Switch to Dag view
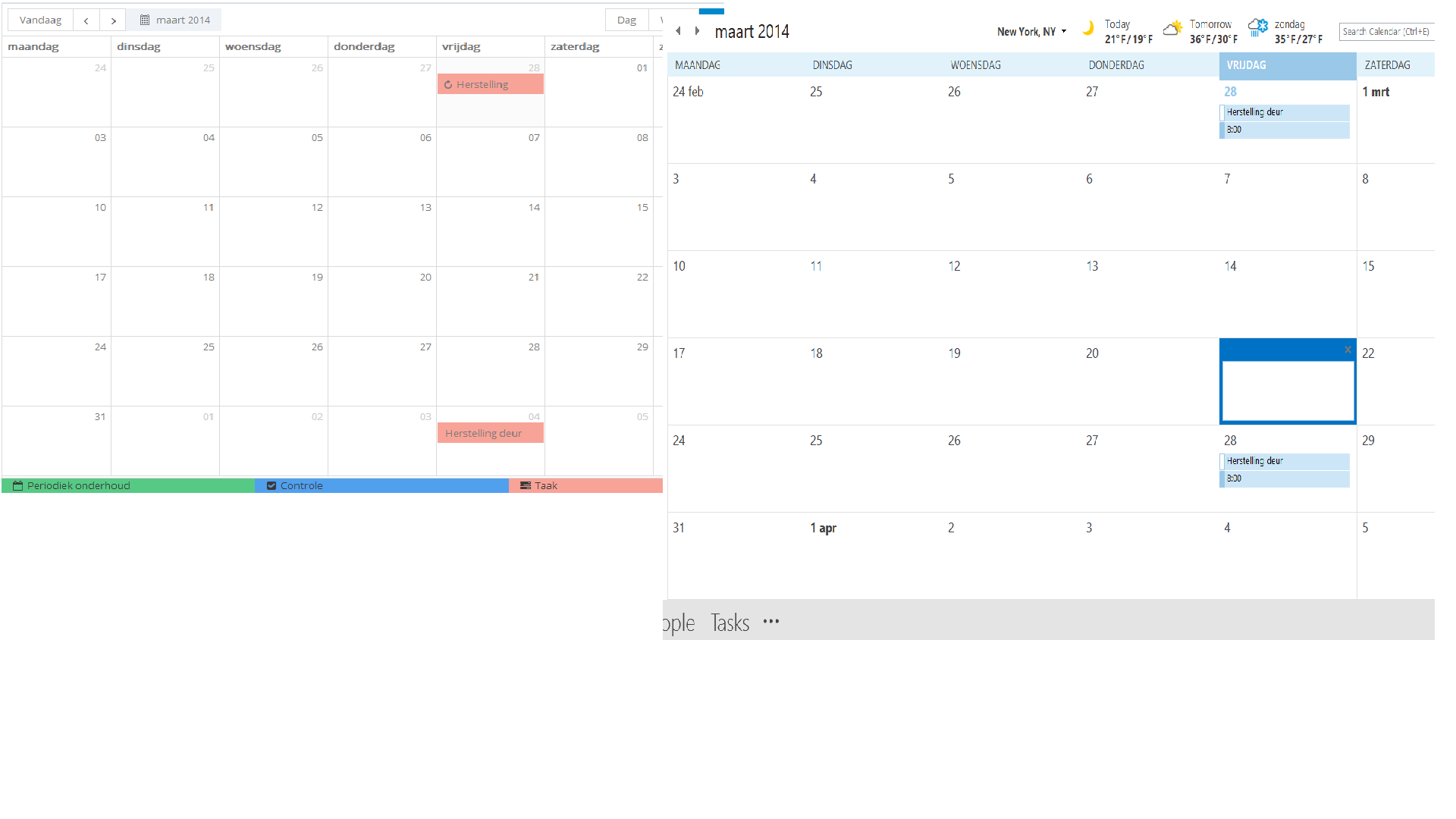The width and height of the screenshot is (1456, 819). [x=626, y=20]
